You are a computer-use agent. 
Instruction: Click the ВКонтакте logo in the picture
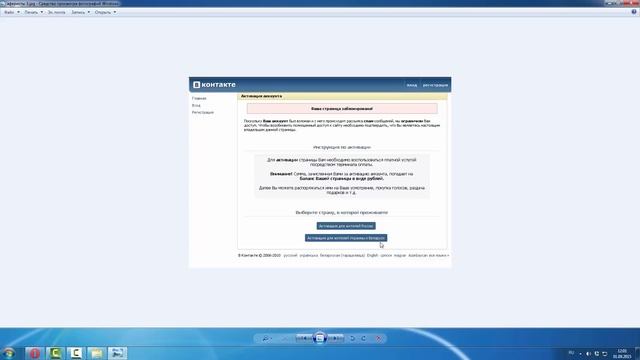214,85
